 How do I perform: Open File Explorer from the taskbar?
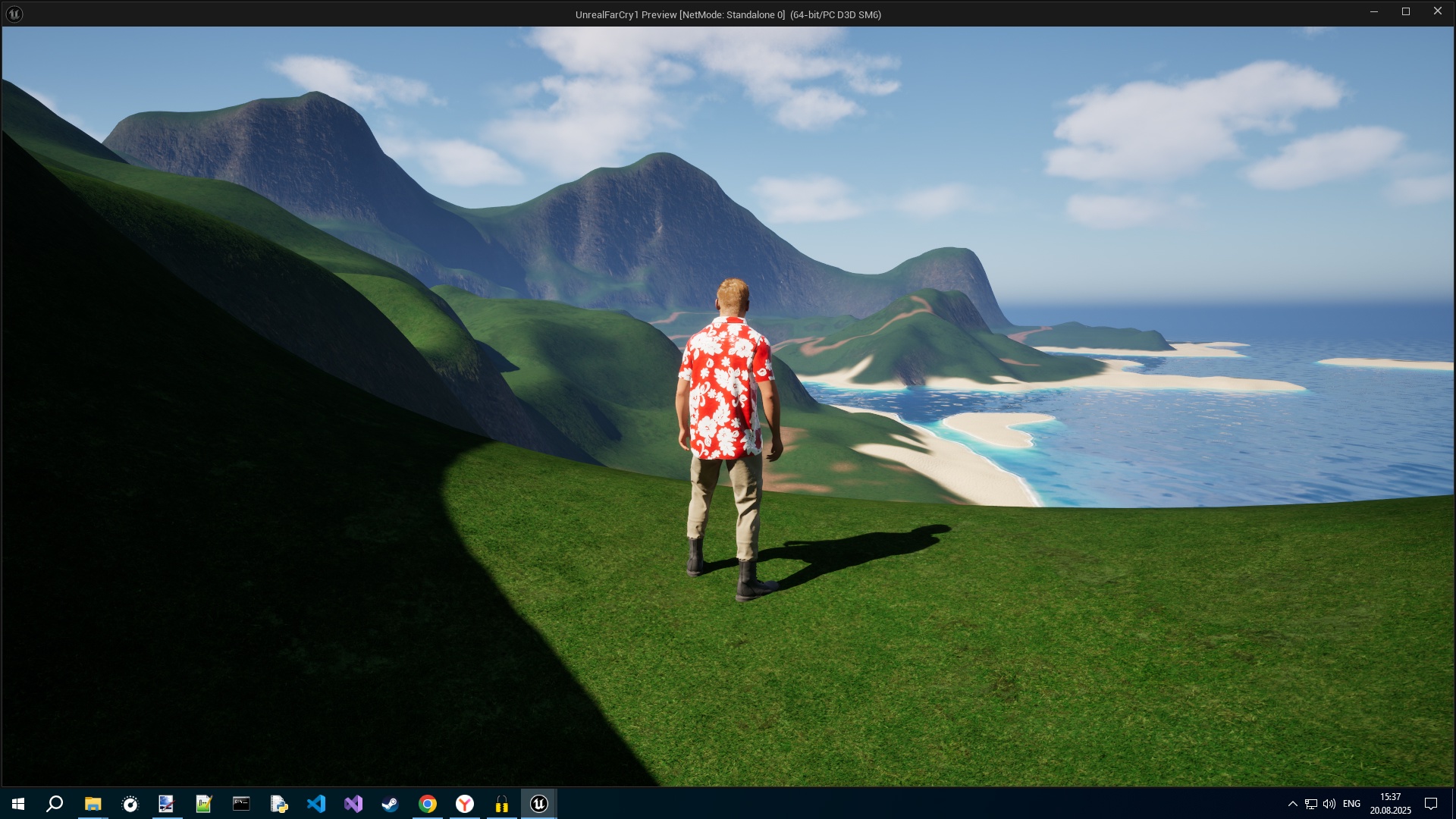tap(93, 804)
